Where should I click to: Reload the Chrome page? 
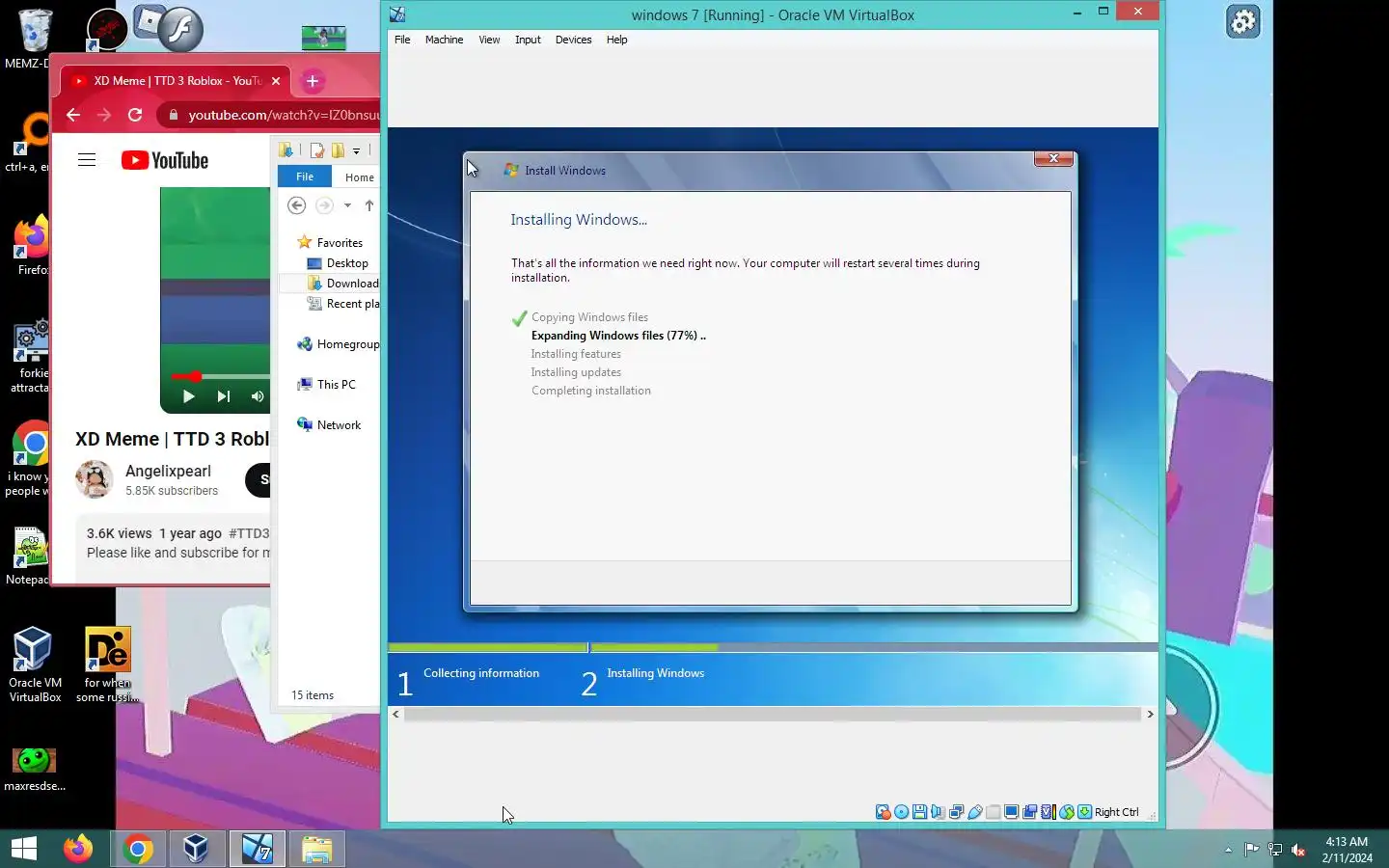pos(135,115)
